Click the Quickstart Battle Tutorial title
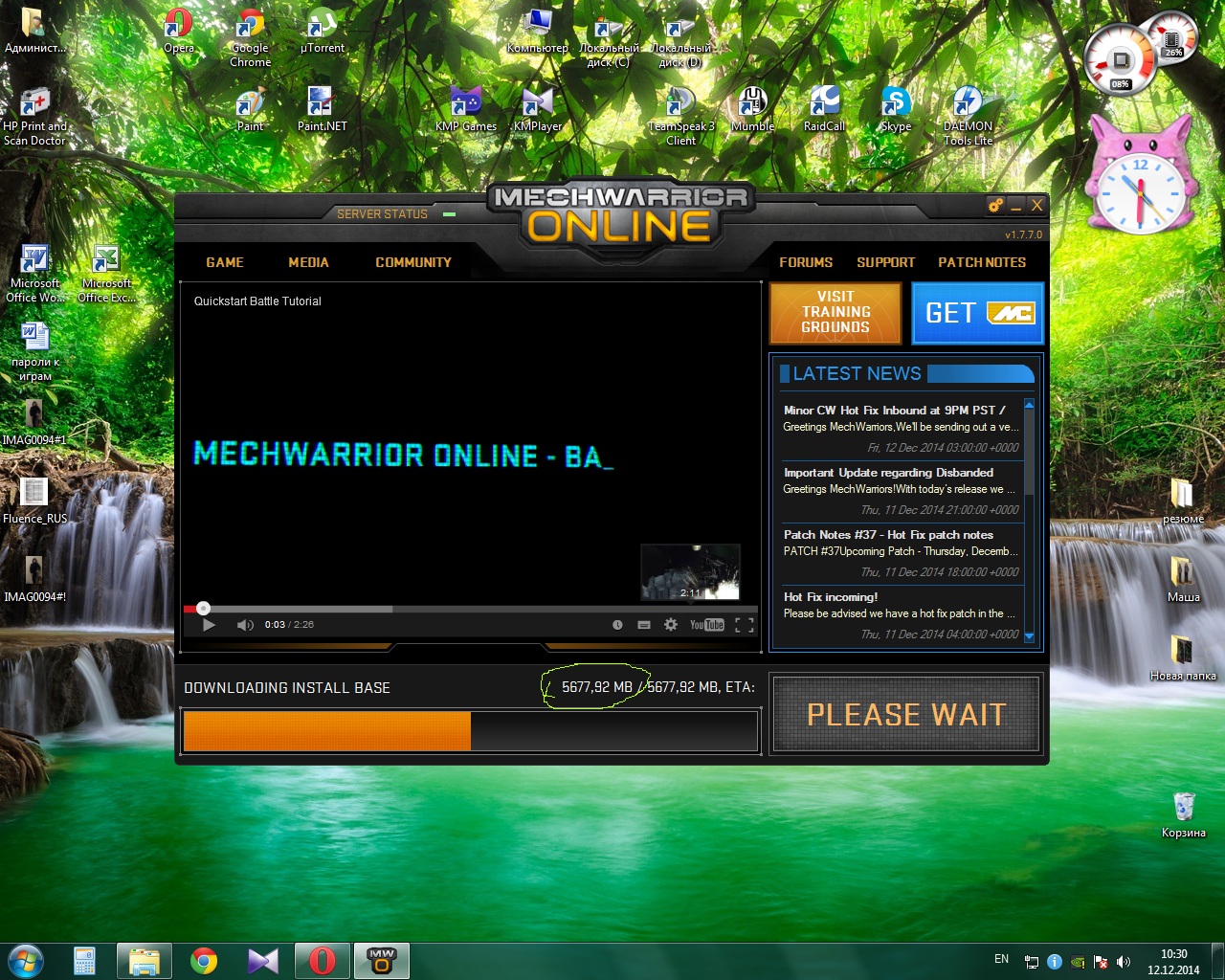Image resolution: width=1225 pixels, height=980 pixels. click(x=257, y=301)
